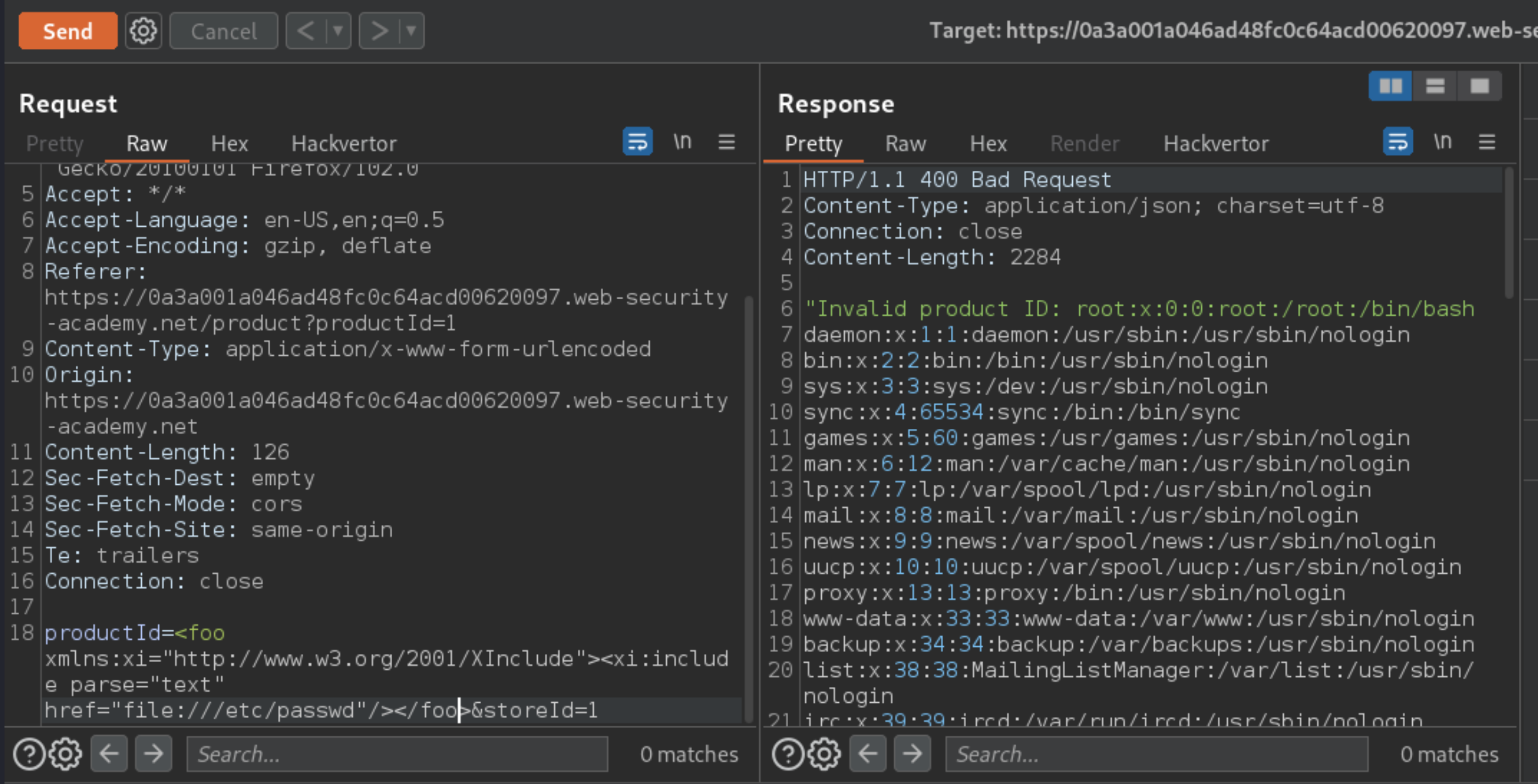This screenshot has height=784, width=1538.
Task: Click the 'sync:x:4:65534' response line
Action: (x=1022, y=412)
